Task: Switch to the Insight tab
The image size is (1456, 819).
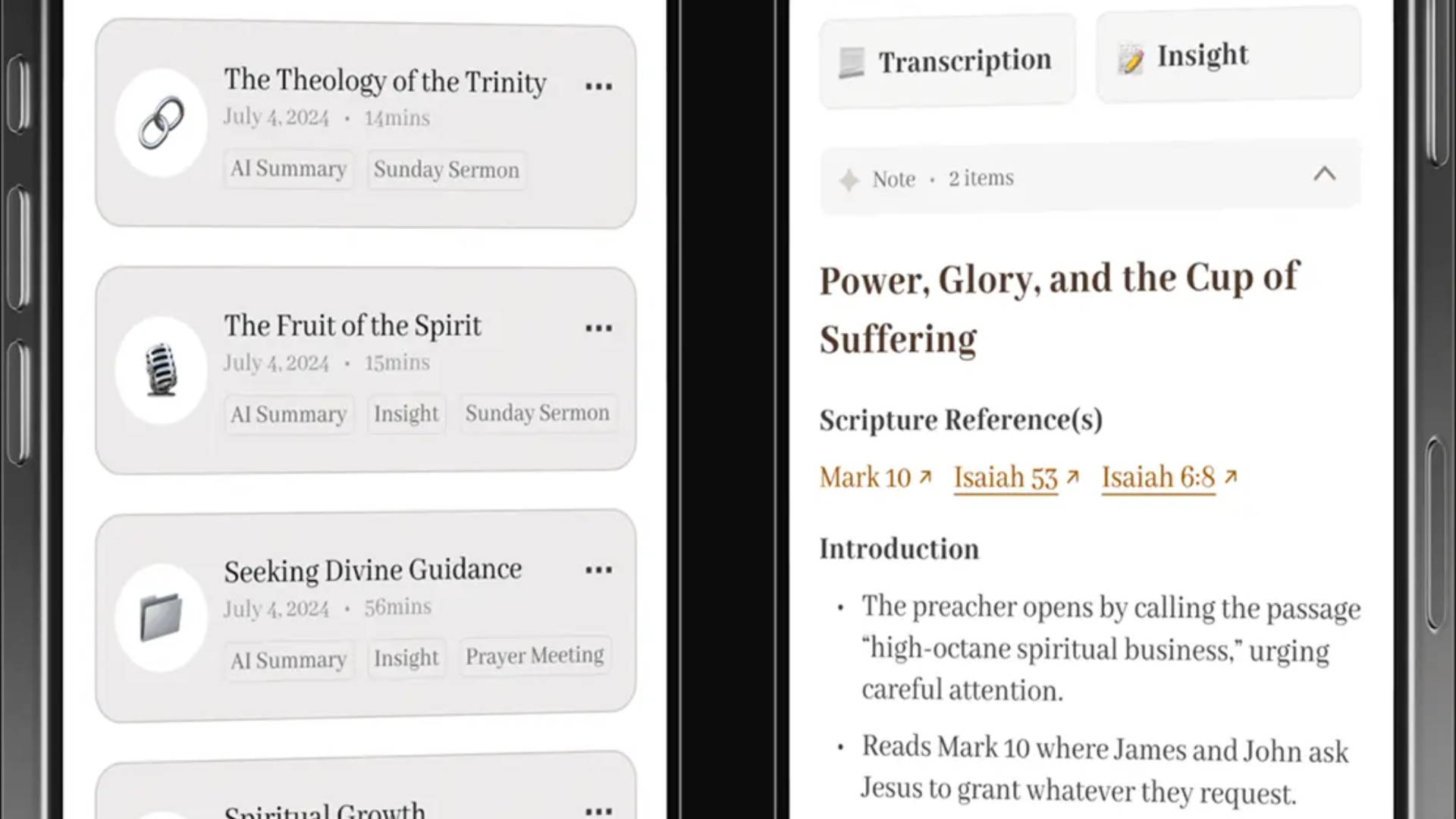Action: (1227, 56)
